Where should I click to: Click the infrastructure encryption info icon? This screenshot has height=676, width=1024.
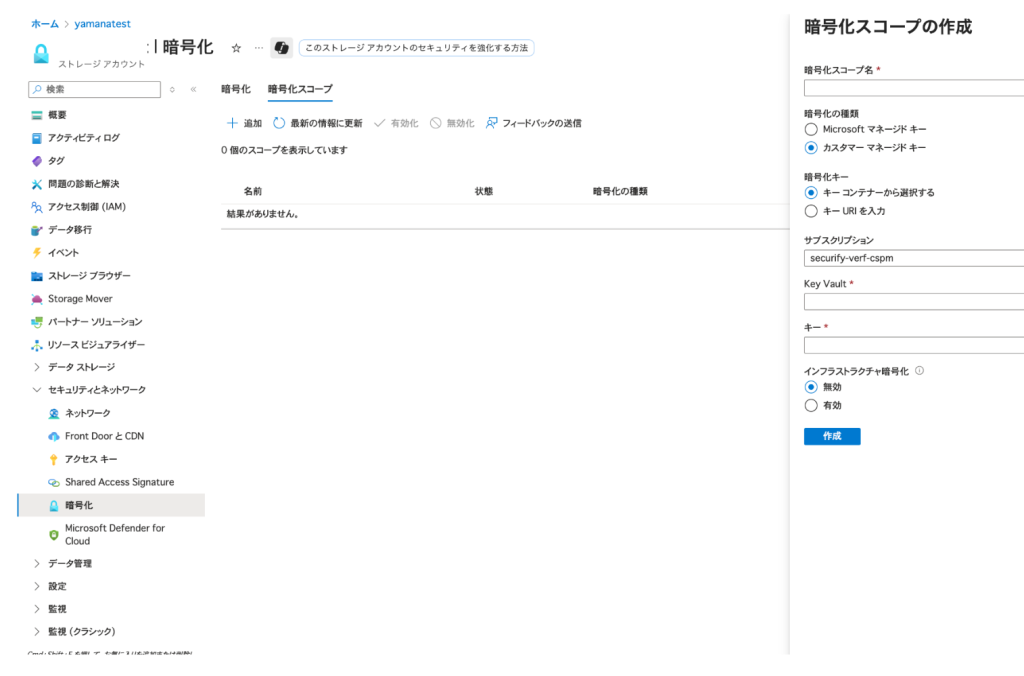[919, 370]
